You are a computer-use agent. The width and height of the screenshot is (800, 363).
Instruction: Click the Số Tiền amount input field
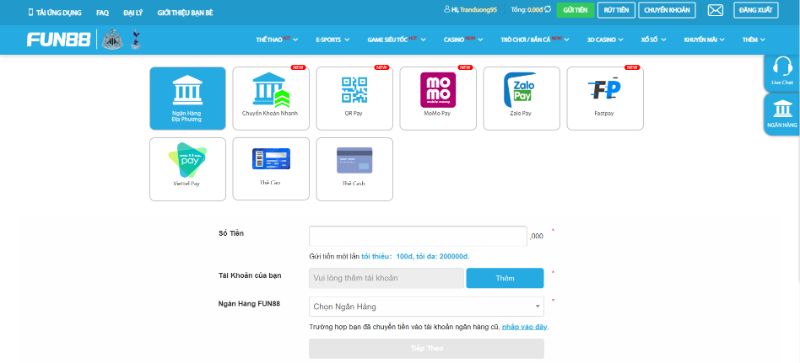[418, 236]
